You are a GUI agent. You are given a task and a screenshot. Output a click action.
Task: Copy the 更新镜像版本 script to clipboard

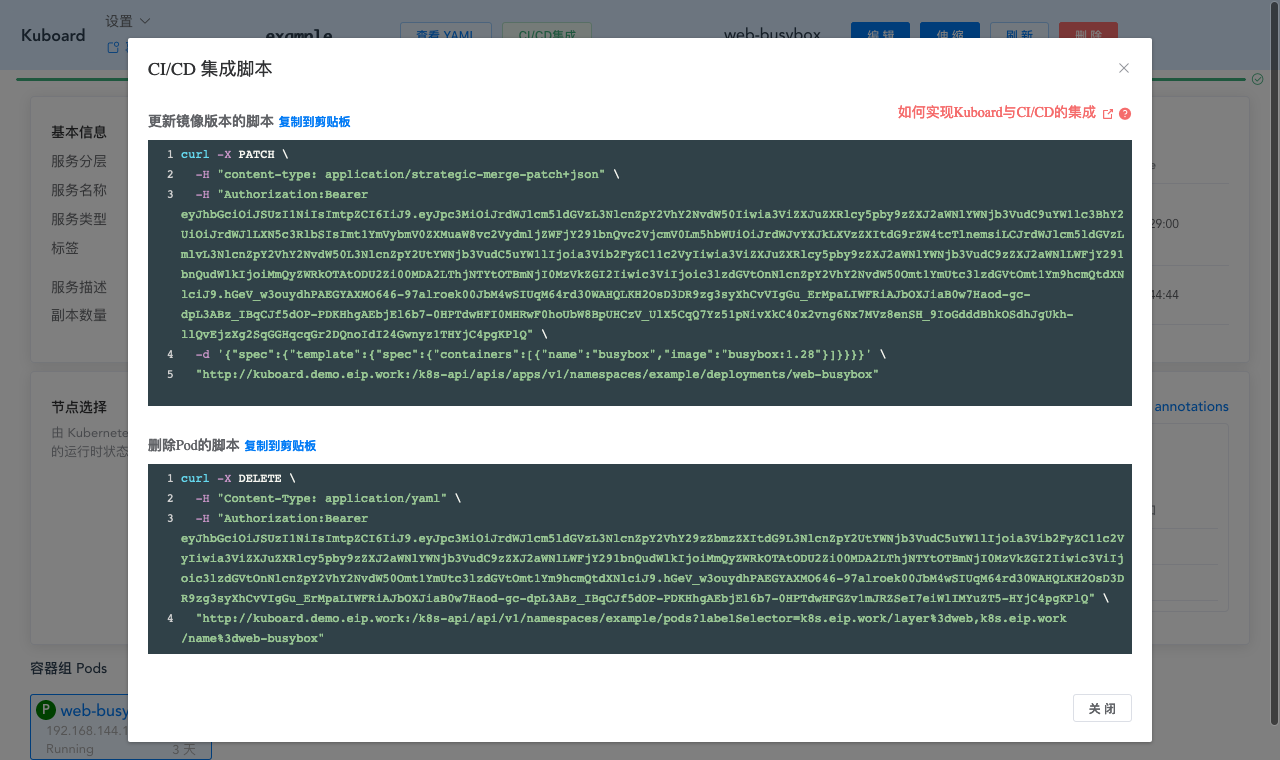click(314, 122)
